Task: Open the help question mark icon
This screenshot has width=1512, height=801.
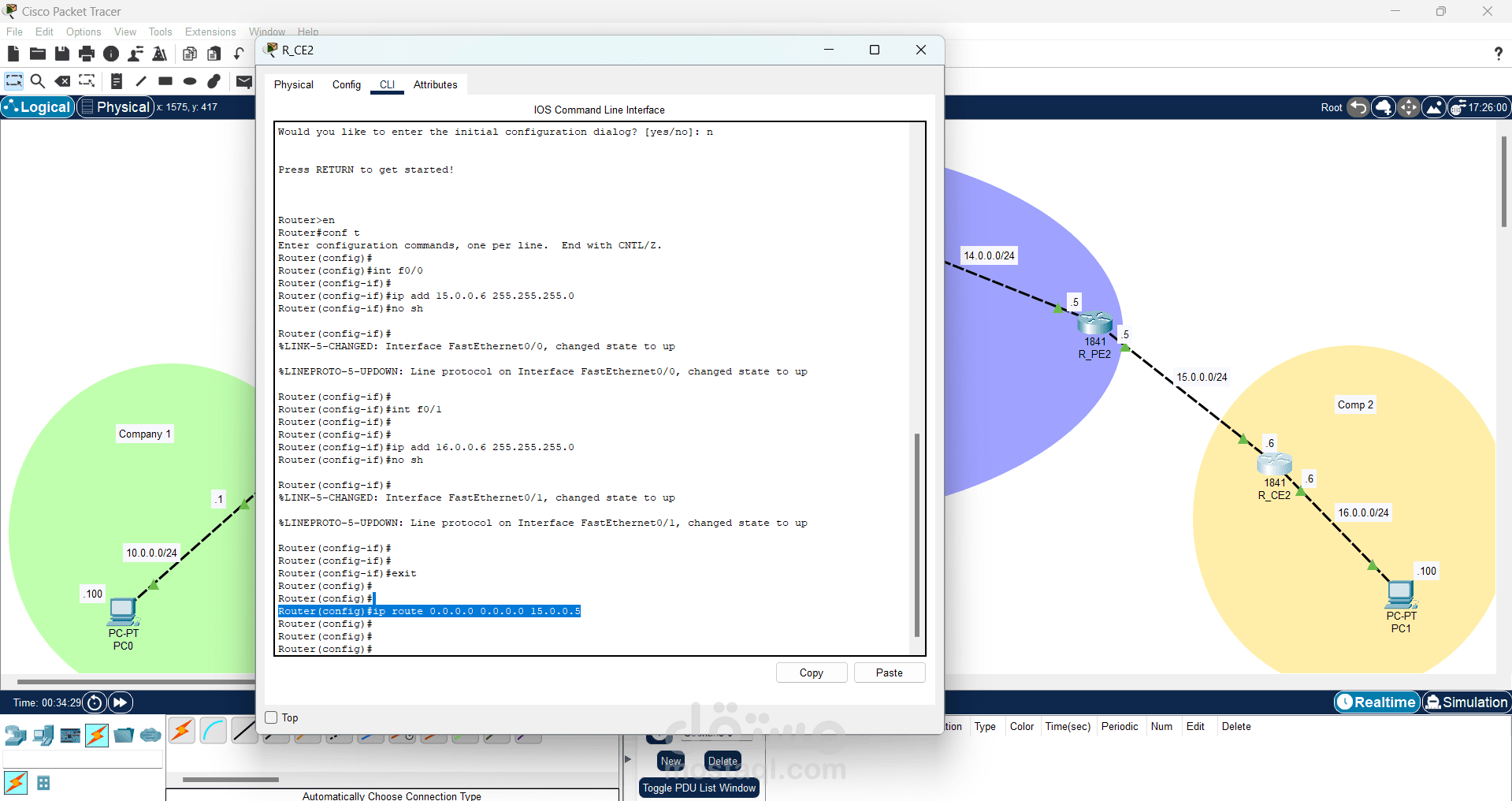Action: [x=1498, y=54]
